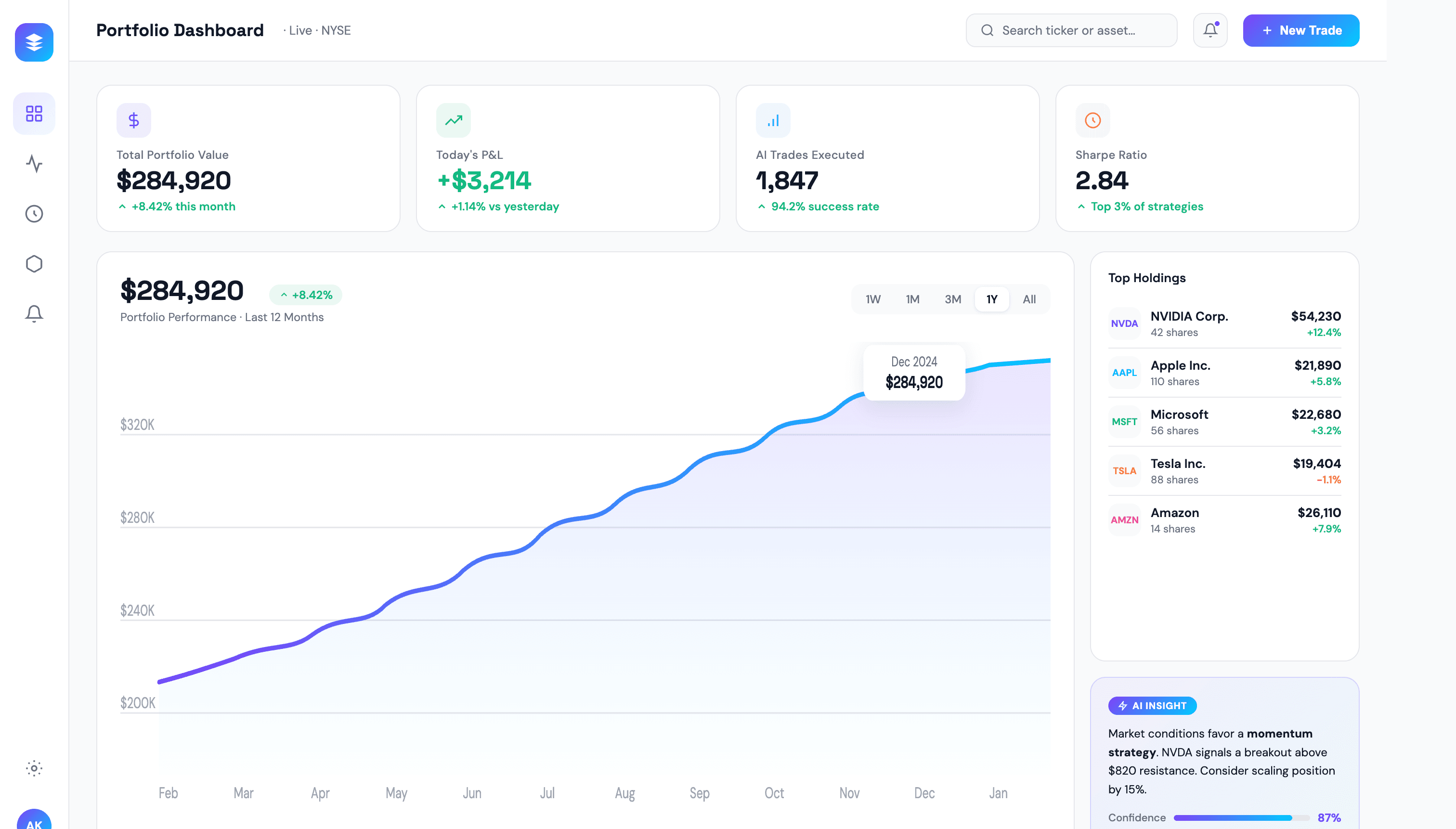Open the NVIDIA Corp. holding row
This screenshot has height=829, width=1456.
(x=1224, y=324)
